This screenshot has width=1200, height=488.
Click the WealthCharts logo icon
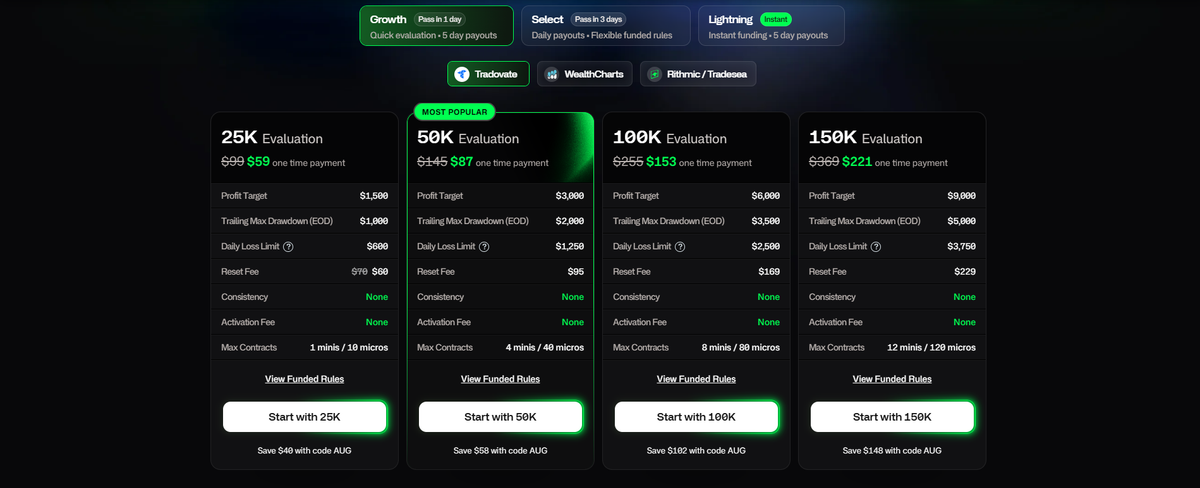(x=552, y=74)
